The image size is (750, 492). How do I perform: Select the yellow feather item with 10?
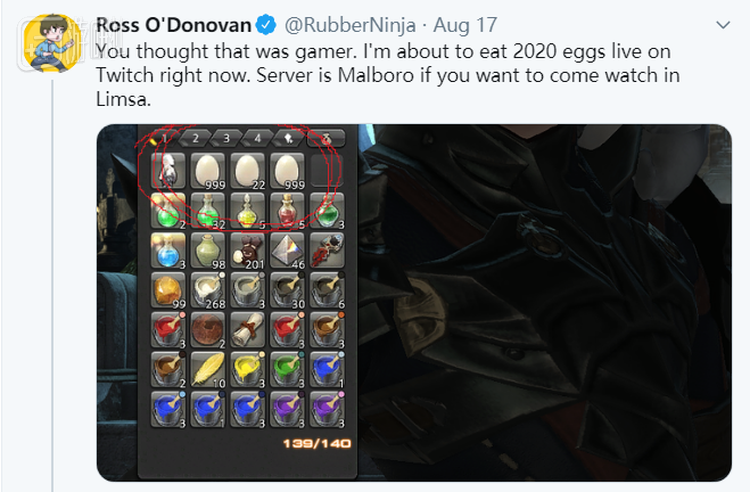(208, 370)
